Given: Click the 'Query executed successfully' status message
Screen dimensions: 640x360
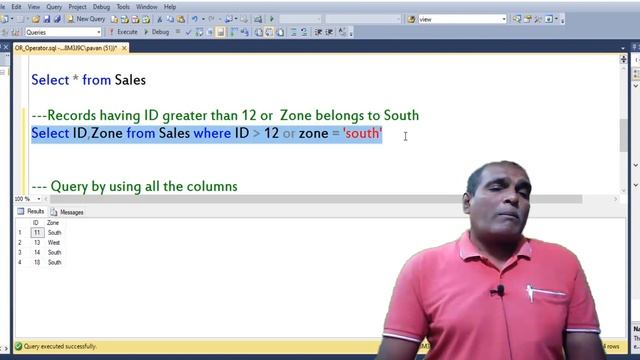Looking at the screenshot, I should (60, 347).
